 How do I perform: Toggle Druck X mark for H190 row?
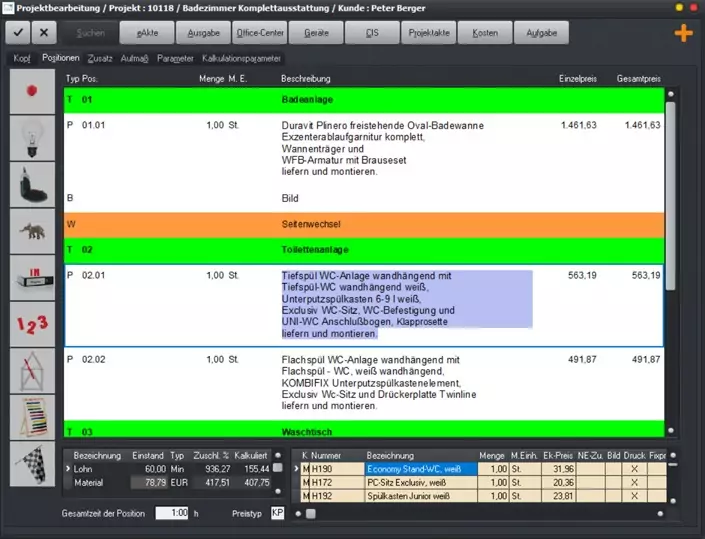634,469
